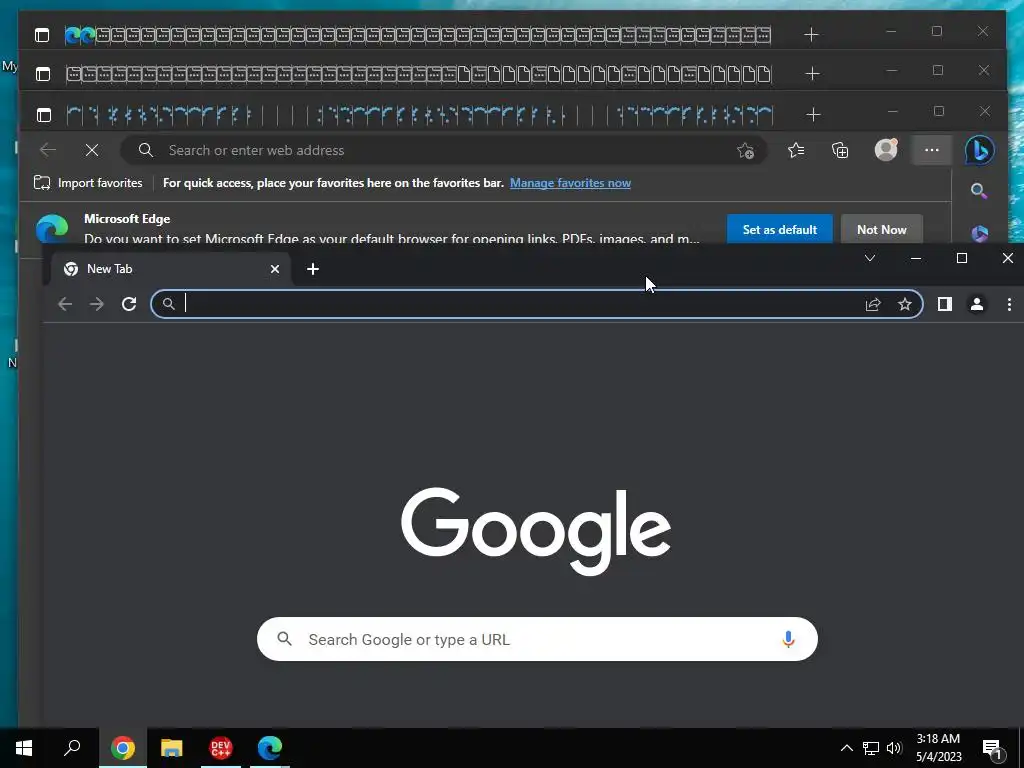Add new tab in the front Edge window

813,115
